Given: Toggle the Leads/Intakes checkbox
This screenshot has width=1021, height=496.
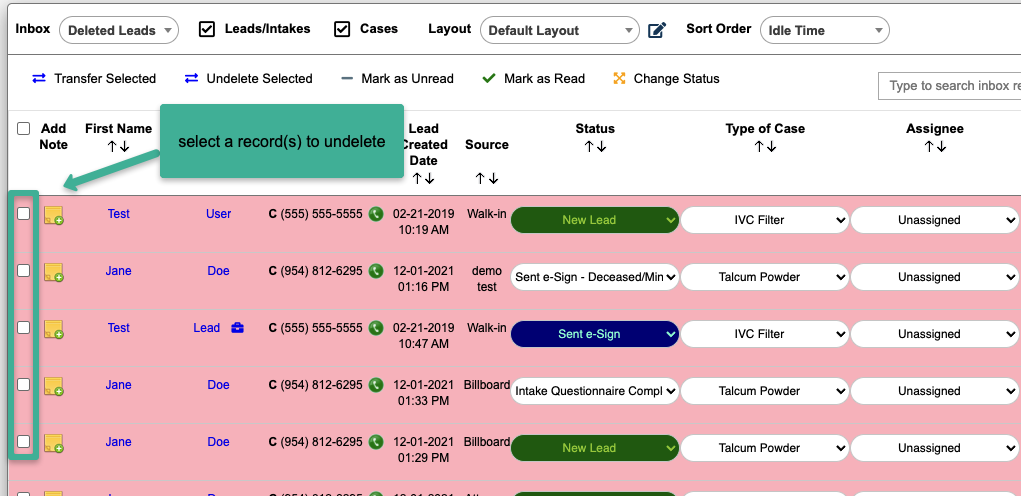Looking at the screenshot, I should point(207,29).
